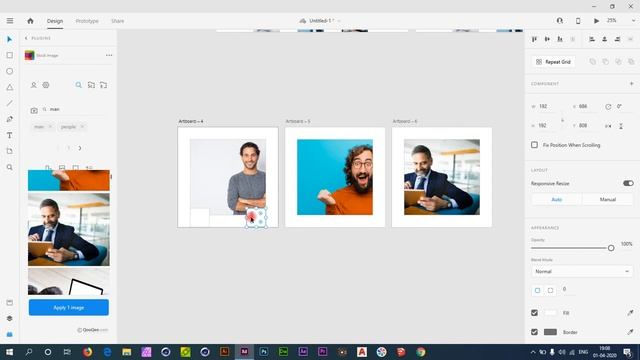640x360 pixels.
Task: Open the Plugins panel icon
Action: pyautogui.click(x=9, y=334)
